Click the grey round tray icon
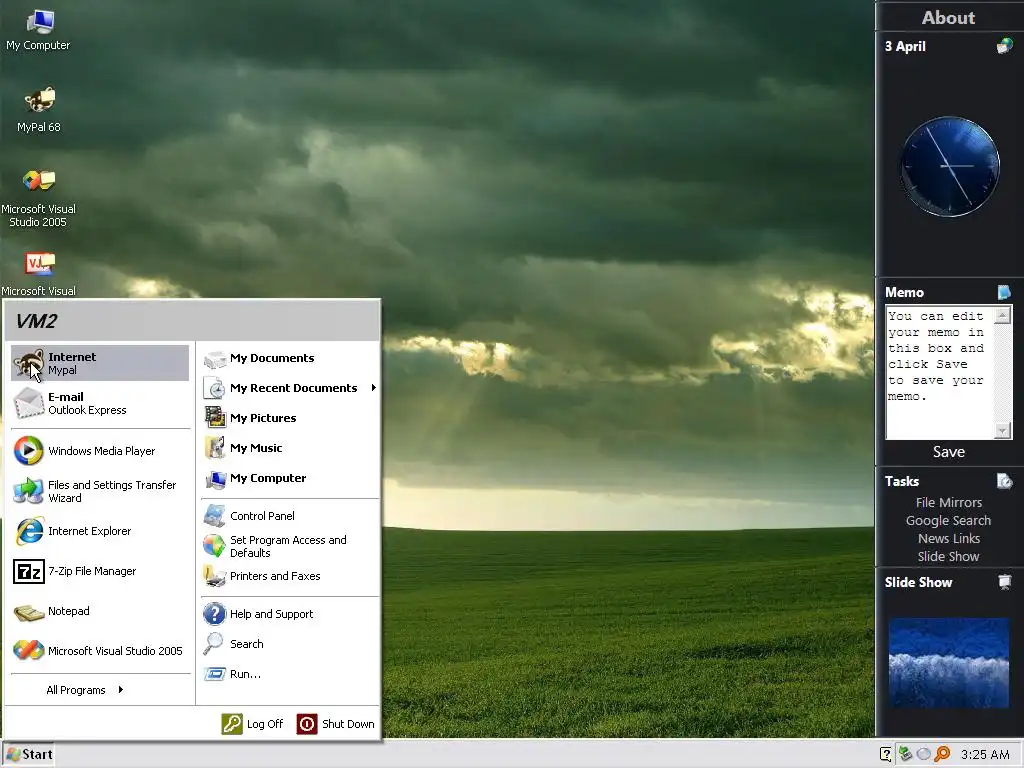Viewport: 1024px width, 768px height. (x=923, y=754)
